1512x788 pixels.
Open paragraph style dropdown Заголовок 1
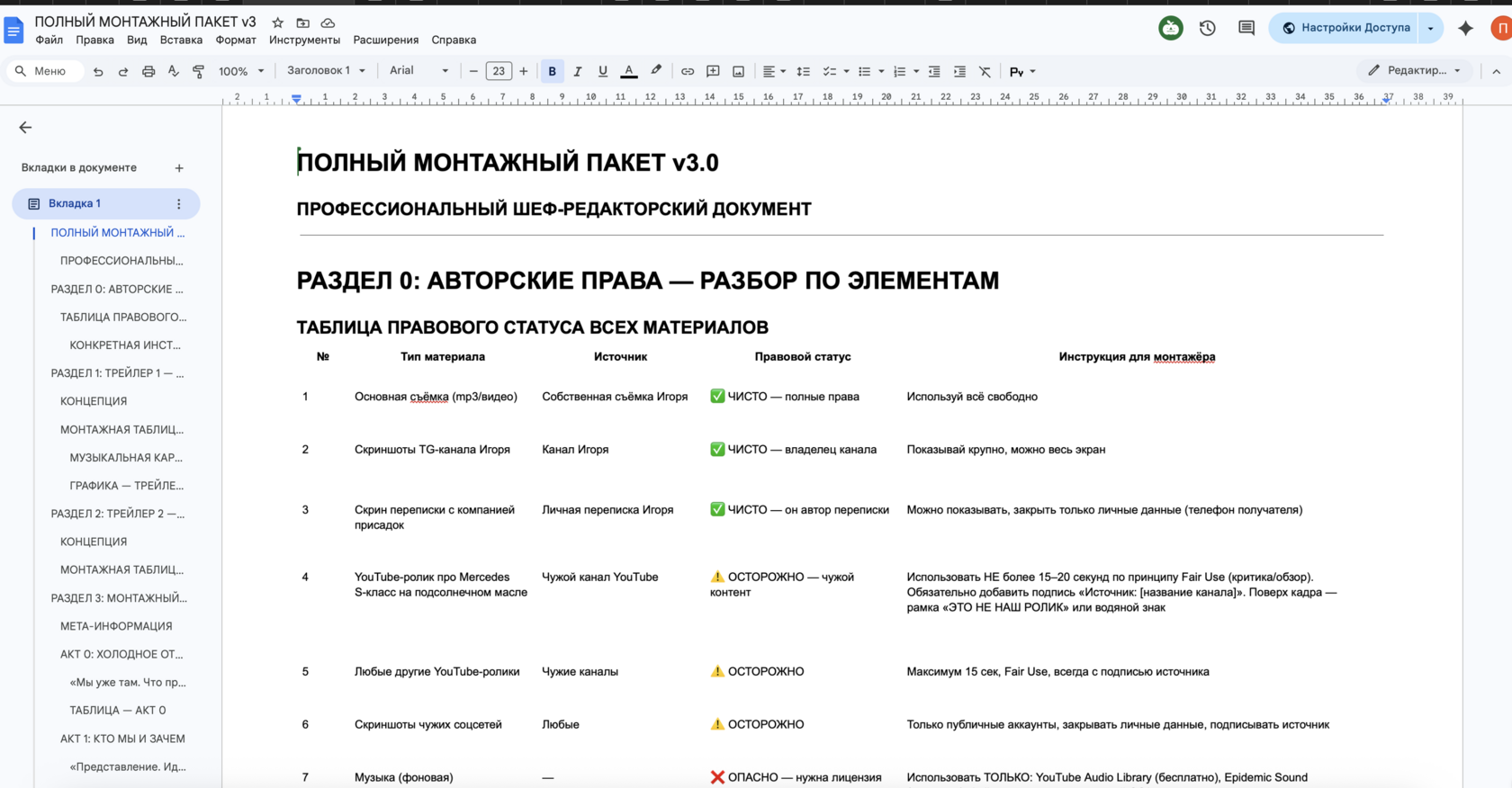tap(326, 71)
